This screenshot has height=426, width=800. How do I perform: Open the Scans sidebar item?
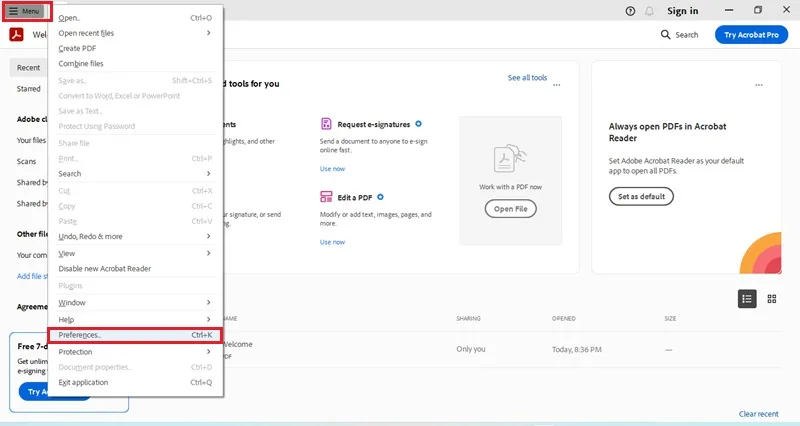click(x=27, y=161)
